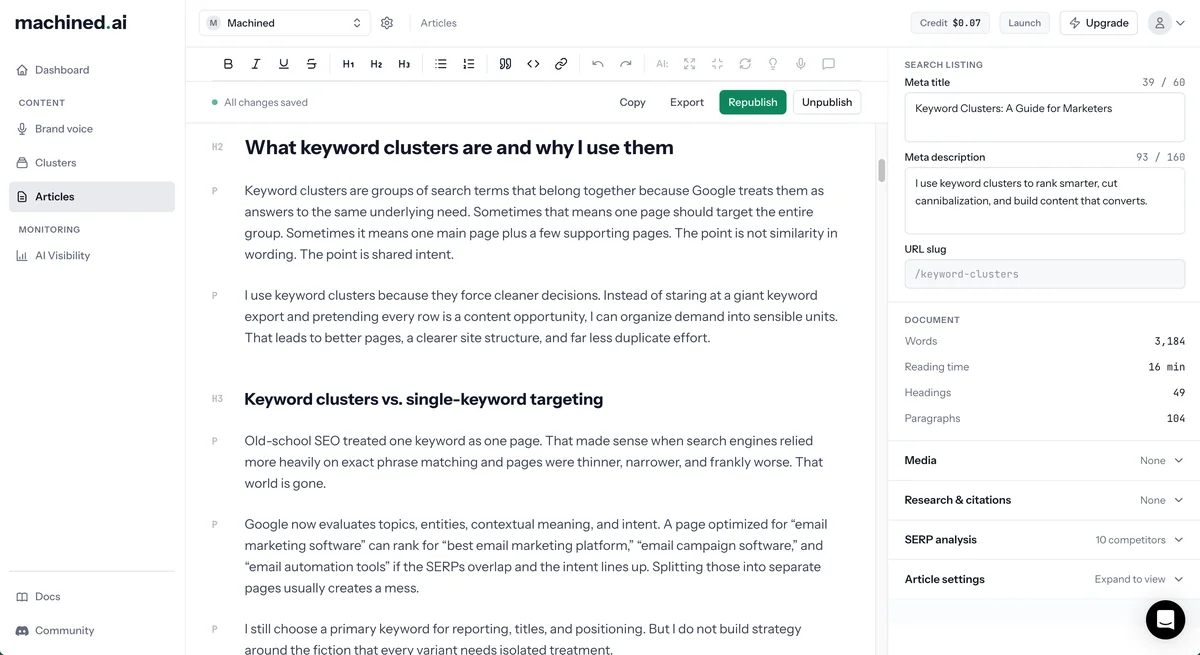1200x655 pixels.
Task: Insert a blockquote
Action: [505, 64]
